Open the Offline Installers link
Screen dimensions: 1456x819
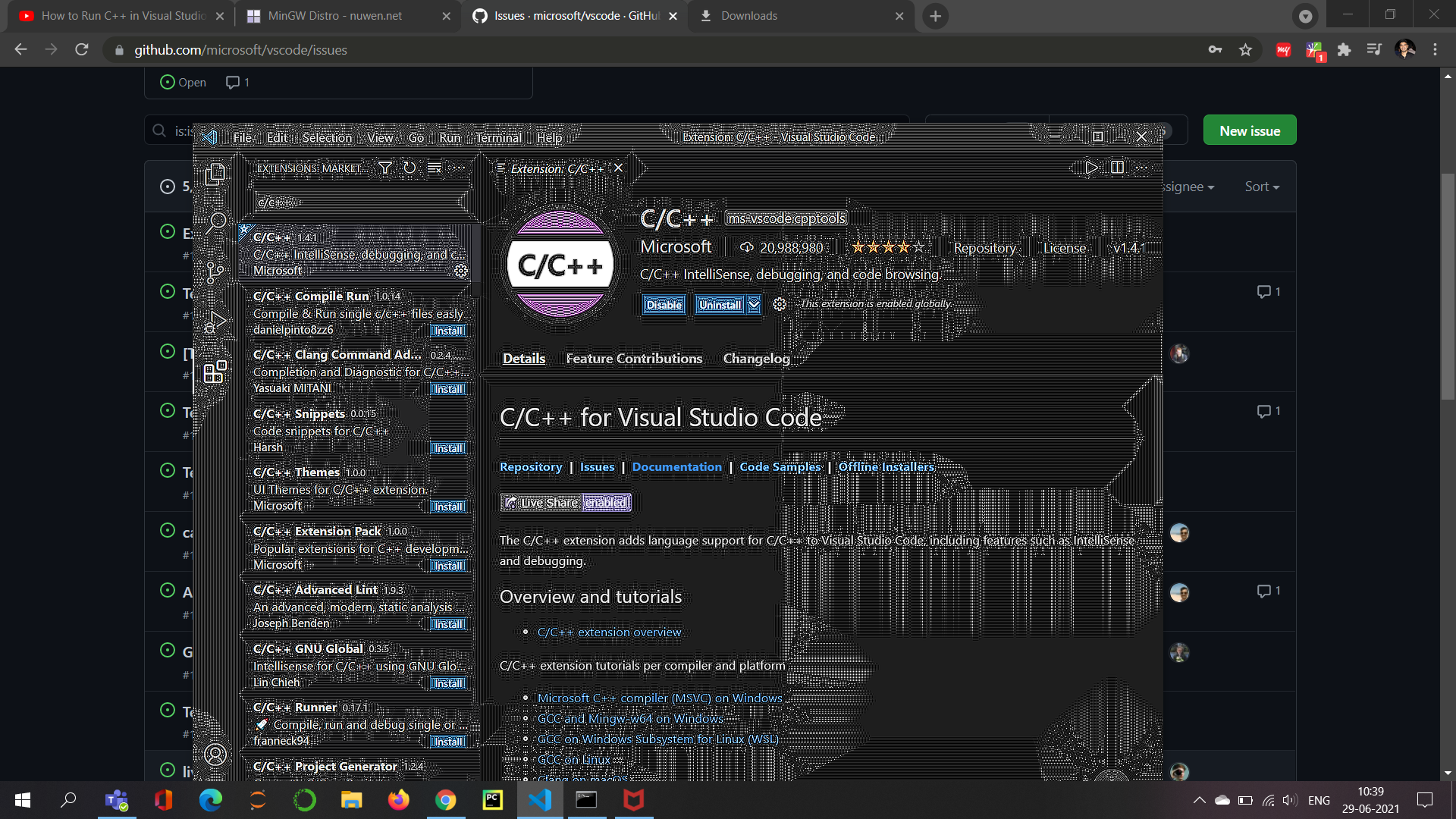(x=886, y=466)
